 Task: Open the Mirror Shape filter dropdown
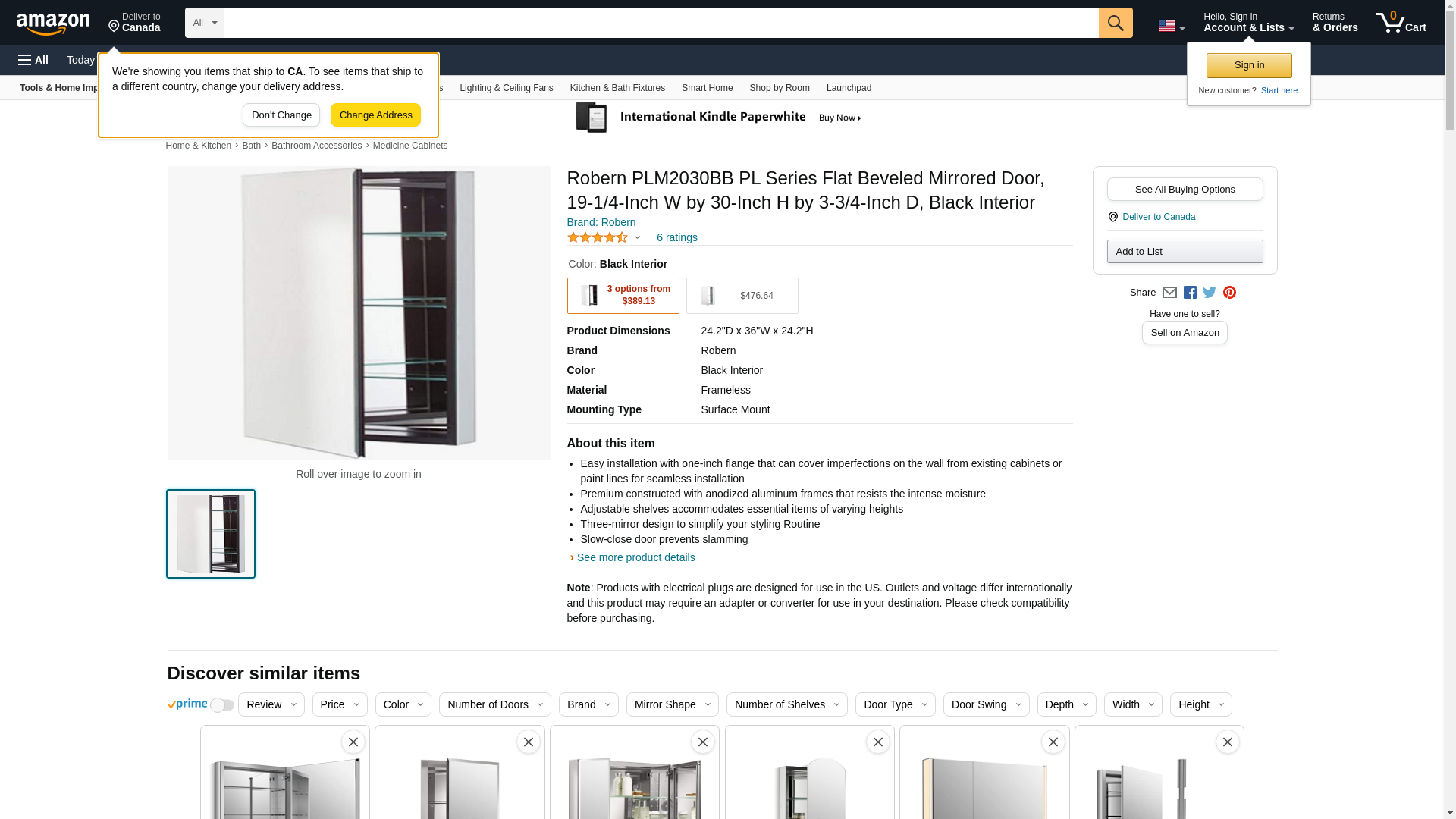tap(673, 704)
